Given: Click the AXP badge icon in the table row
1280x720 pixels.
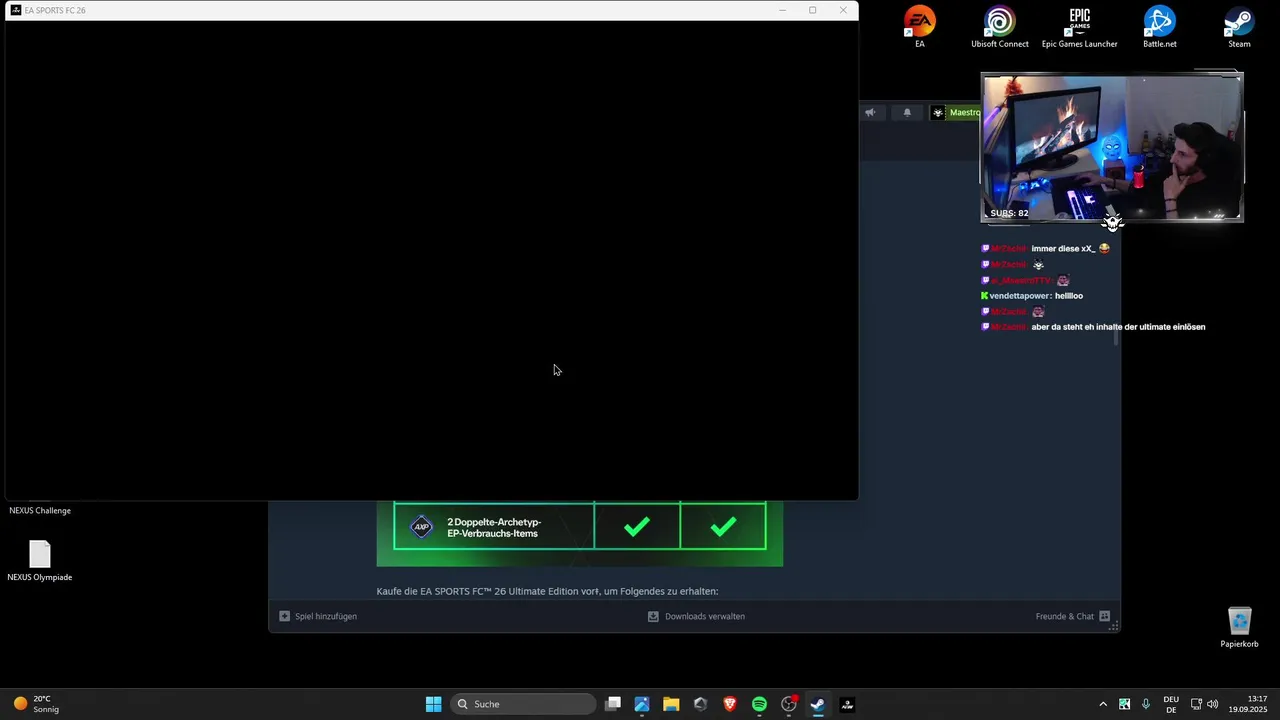Looking at the screenshot, I should (421, 527).
